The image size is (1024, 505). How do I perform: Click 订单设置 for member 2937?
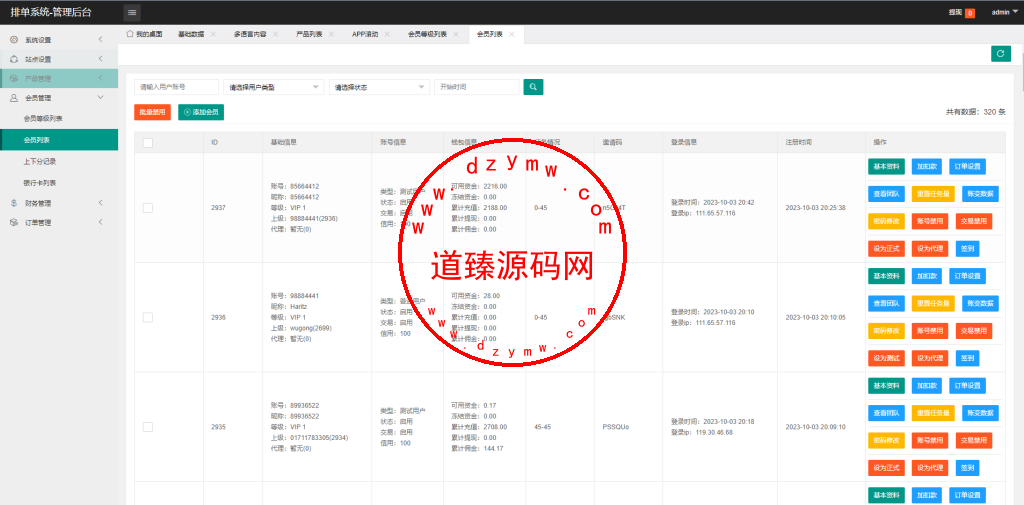[967, 167]
